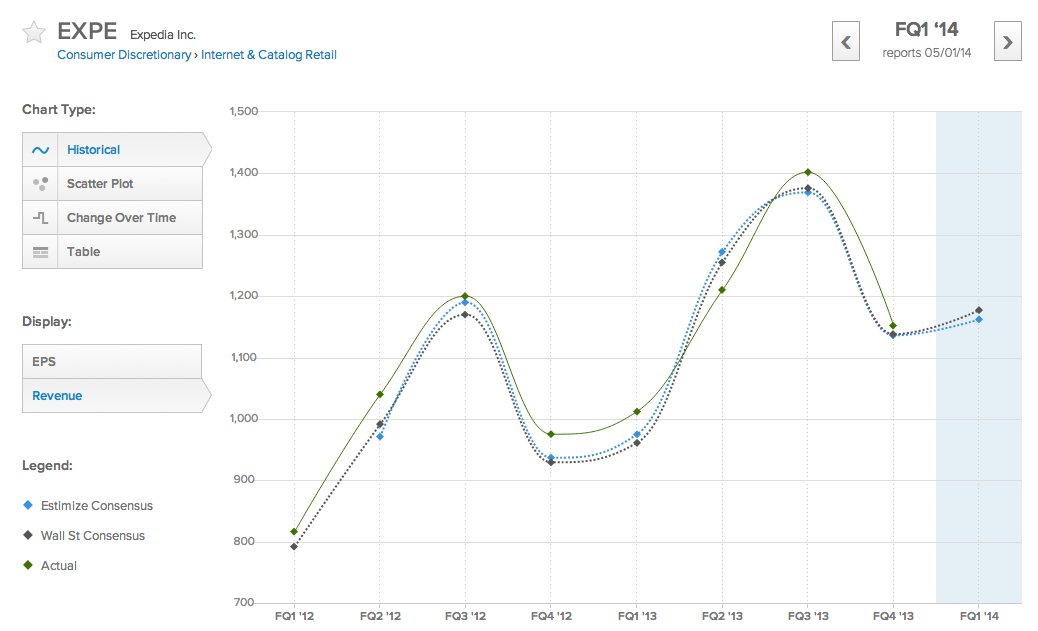Click the FQ1 '12 x-axis label

point(294,616)
